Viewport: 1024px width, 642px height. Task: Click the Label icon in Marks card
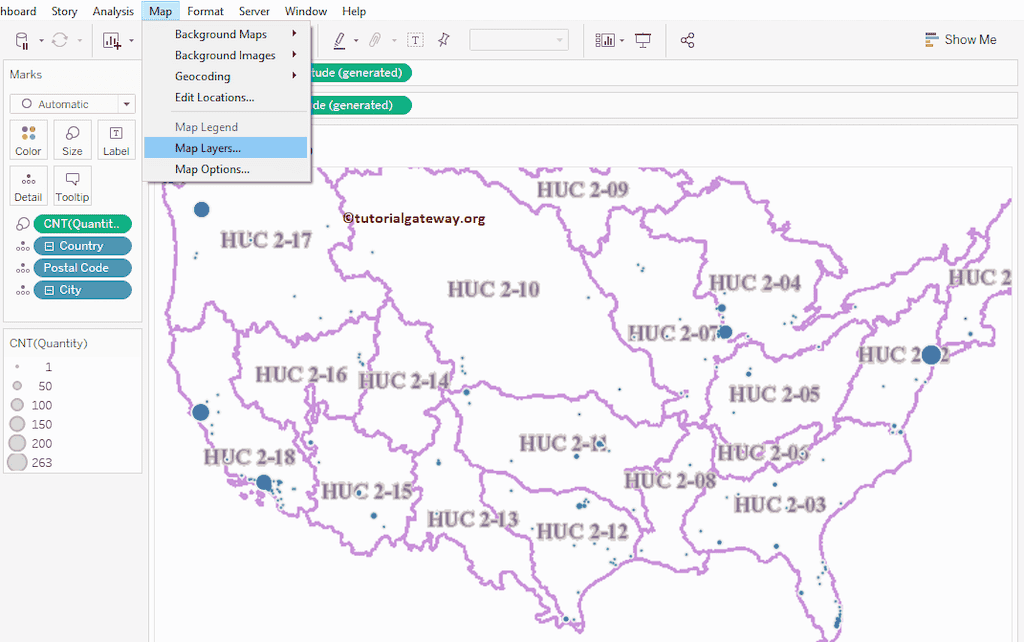coord(116,139)
